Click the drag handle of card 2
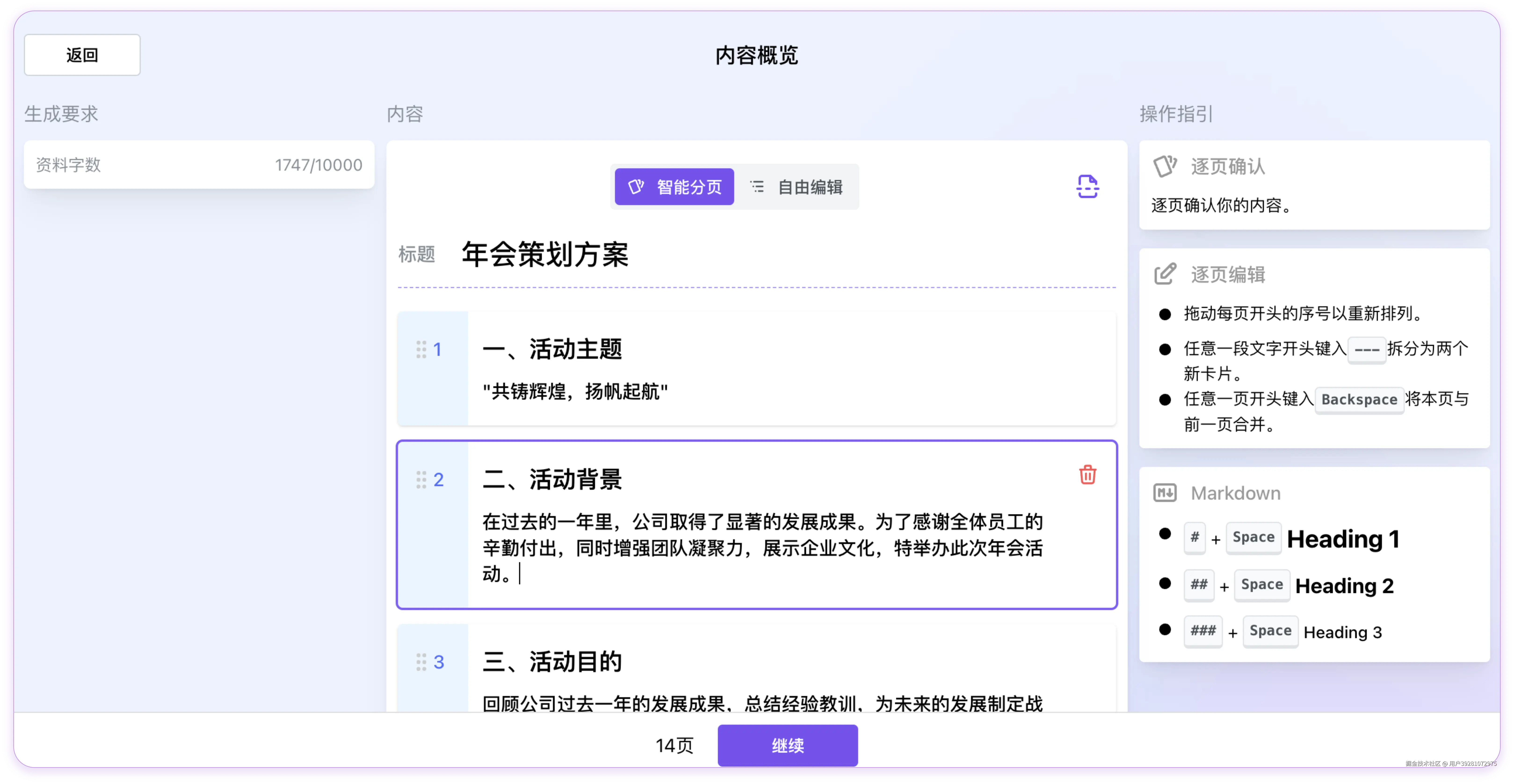 (421, 480)
